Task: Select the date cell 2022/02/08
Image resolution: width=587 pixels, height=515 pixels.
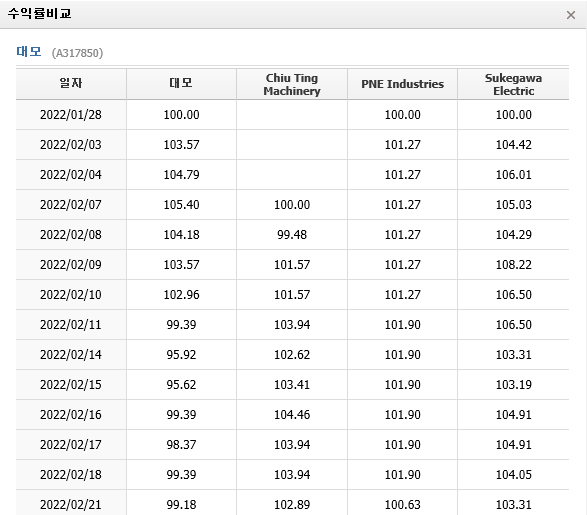Action: (71, 234)
